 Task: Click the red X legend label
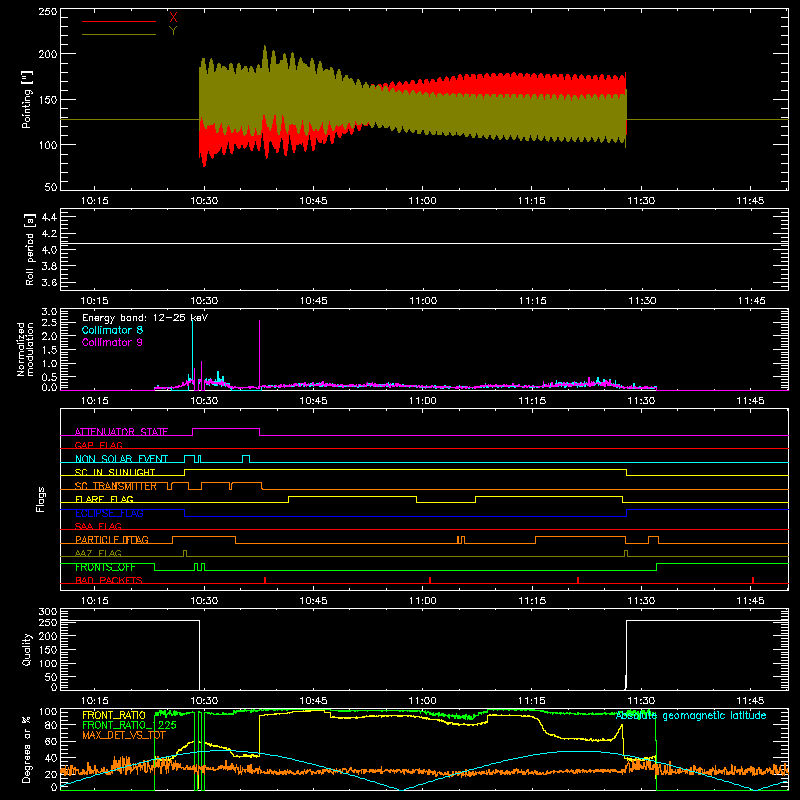pyautogui.click(x=173, y=17)
